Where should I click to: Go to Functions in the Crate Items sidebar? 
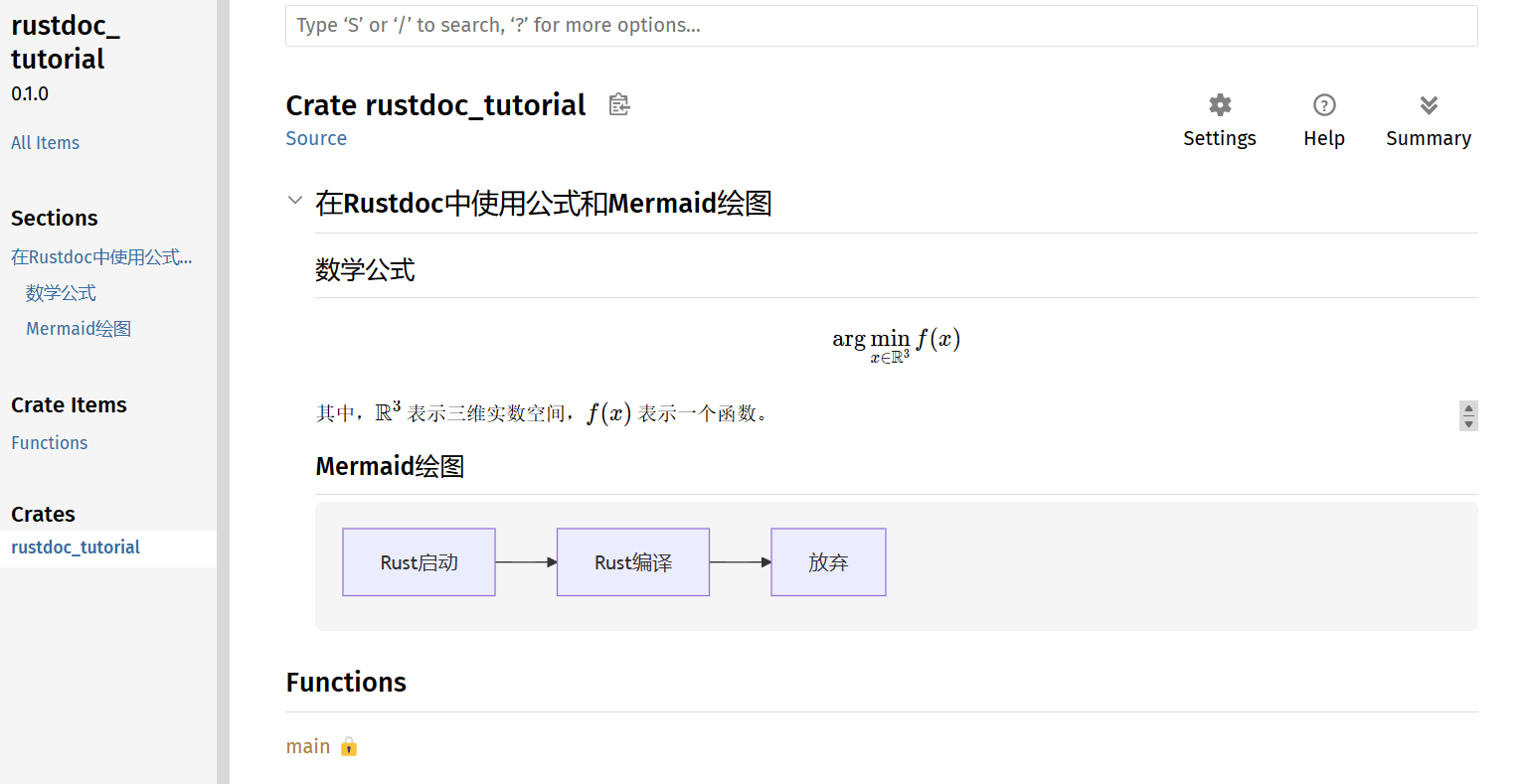pos(49,442)
